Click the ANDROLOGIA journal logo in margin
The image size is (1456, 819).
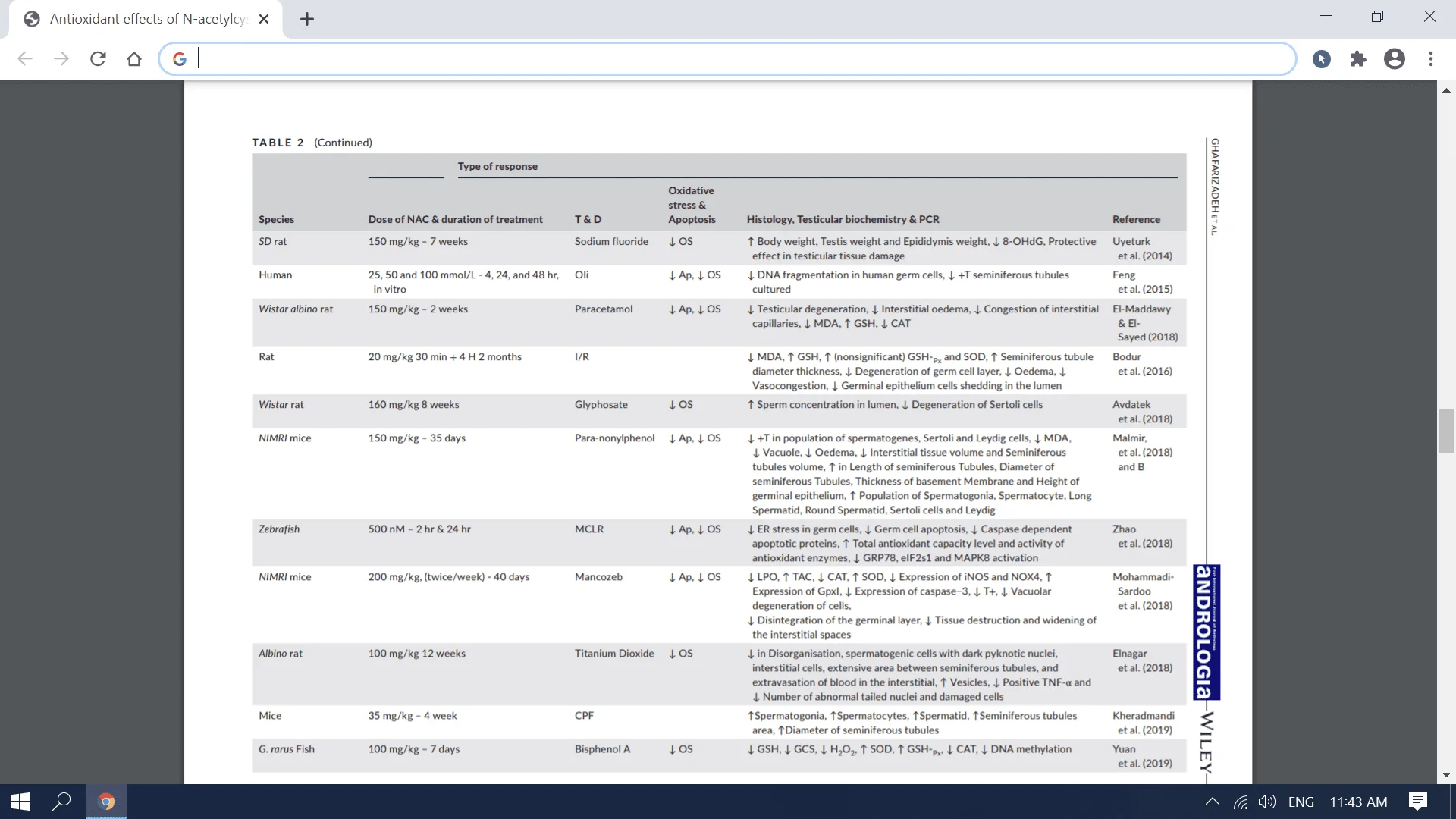click(1206, 632)
